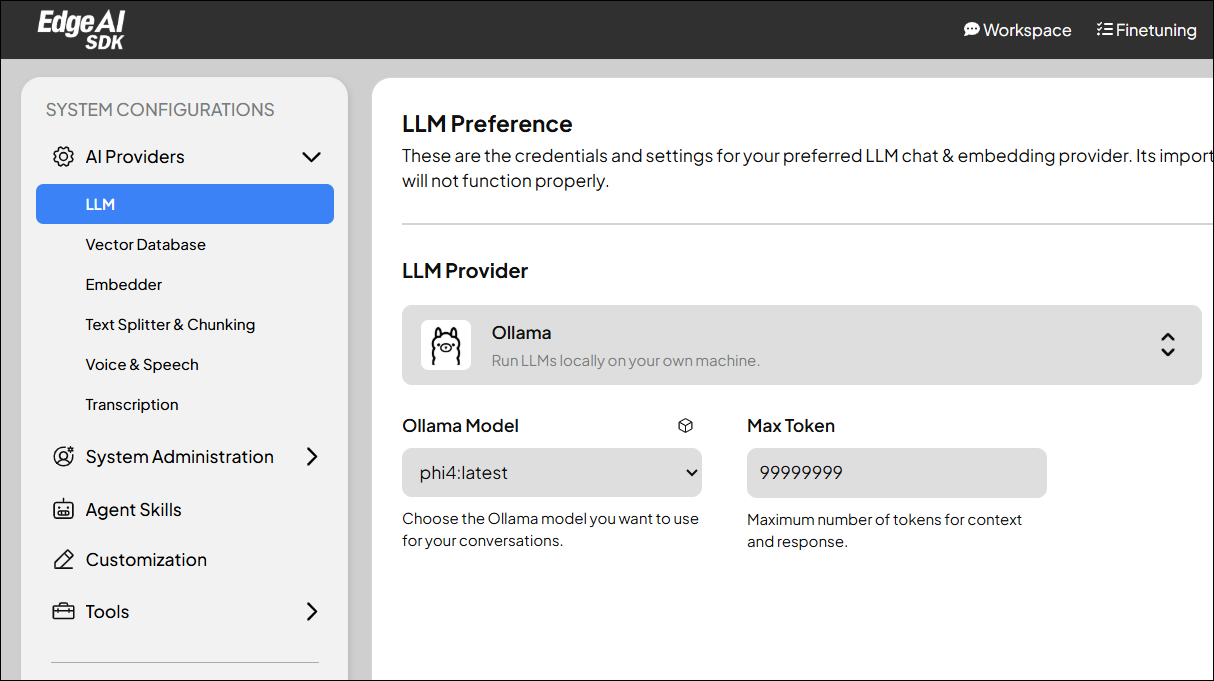Click the Ollama llama logo

pyautogui.click(x=446, y=345)
